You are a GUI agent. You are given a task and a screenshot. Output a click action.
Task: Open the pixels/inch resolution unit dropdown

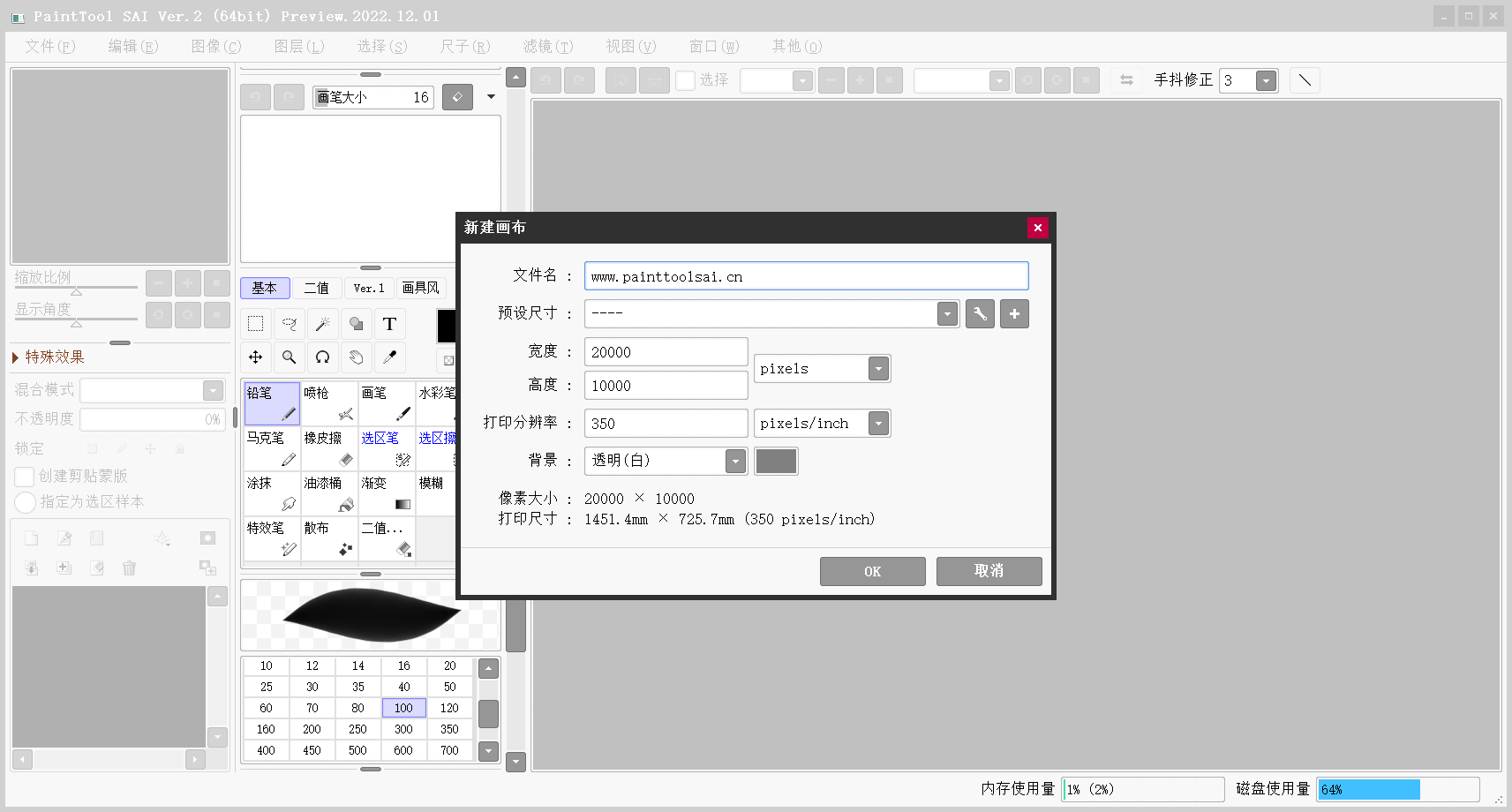click(878, 424)
